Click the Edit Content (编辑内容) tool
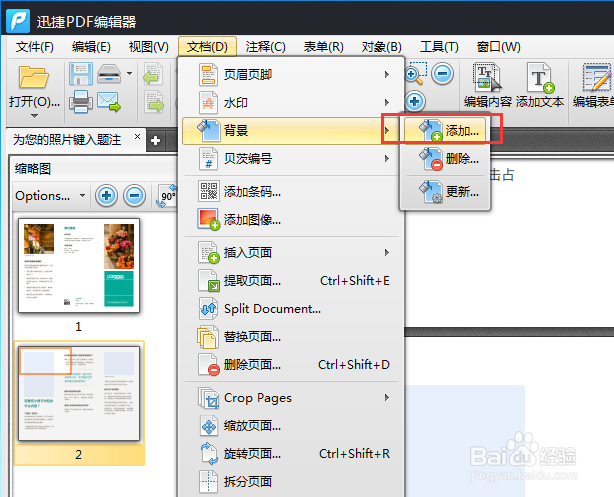Viewport: 614px width, 497px height. [488, 85]
